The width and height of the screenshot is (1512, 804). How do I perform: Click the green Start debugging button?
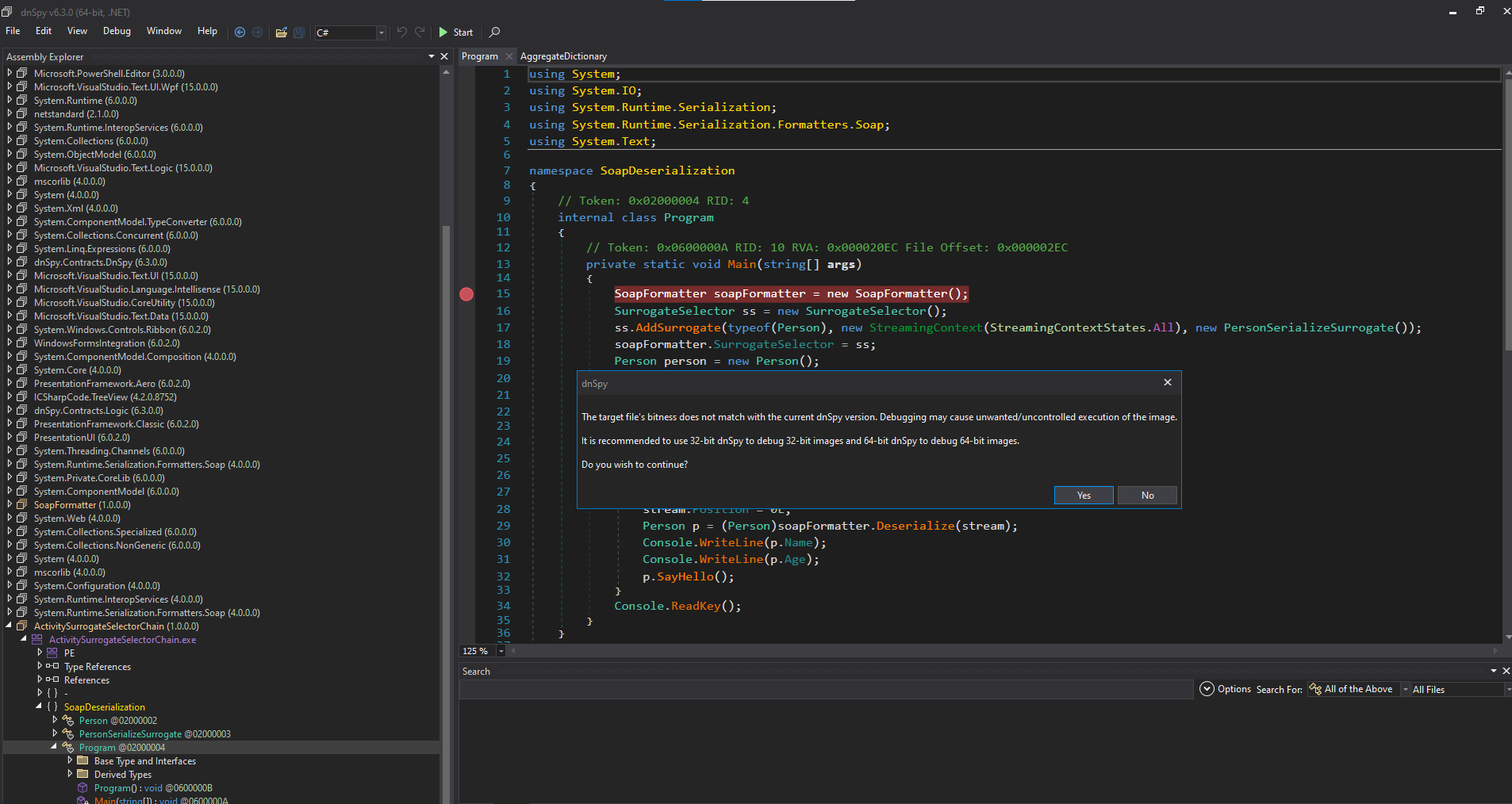pyautogui.click(x=456, y=33)
